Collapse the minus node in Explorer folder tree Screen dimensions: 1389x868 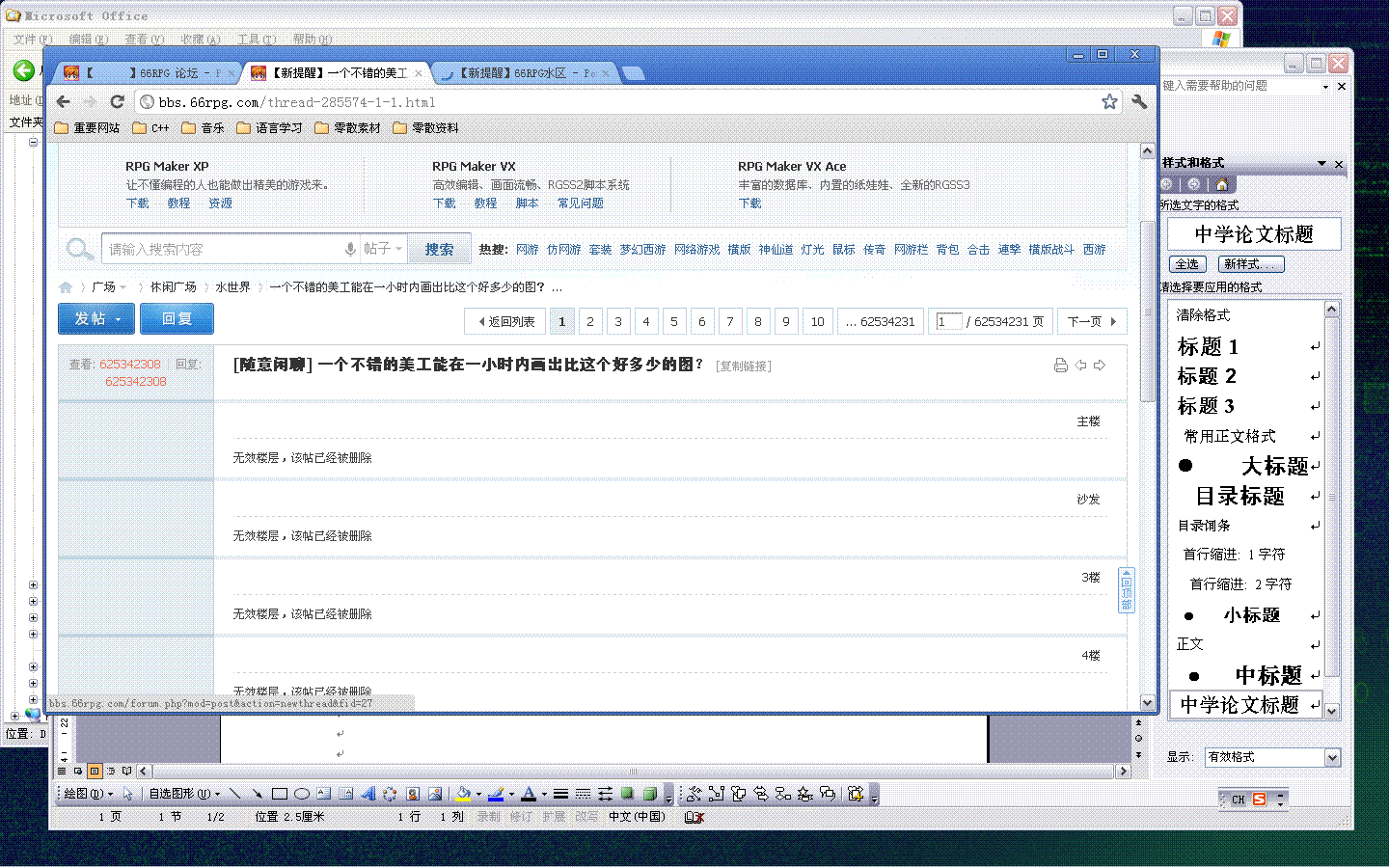point(33,142)
